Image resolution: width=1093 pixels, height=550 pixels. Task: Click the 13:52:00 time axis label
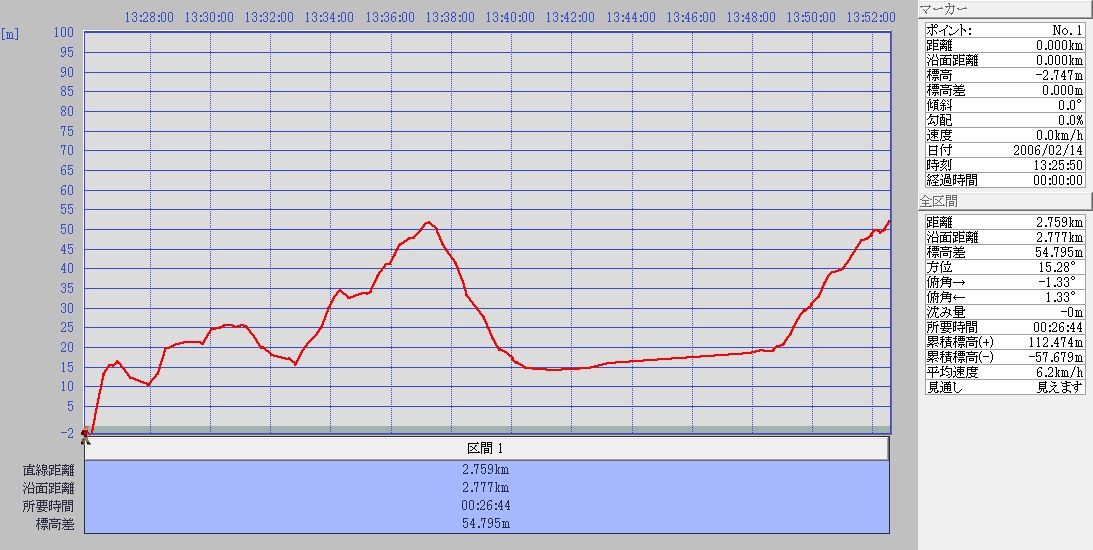click(870, 17)
